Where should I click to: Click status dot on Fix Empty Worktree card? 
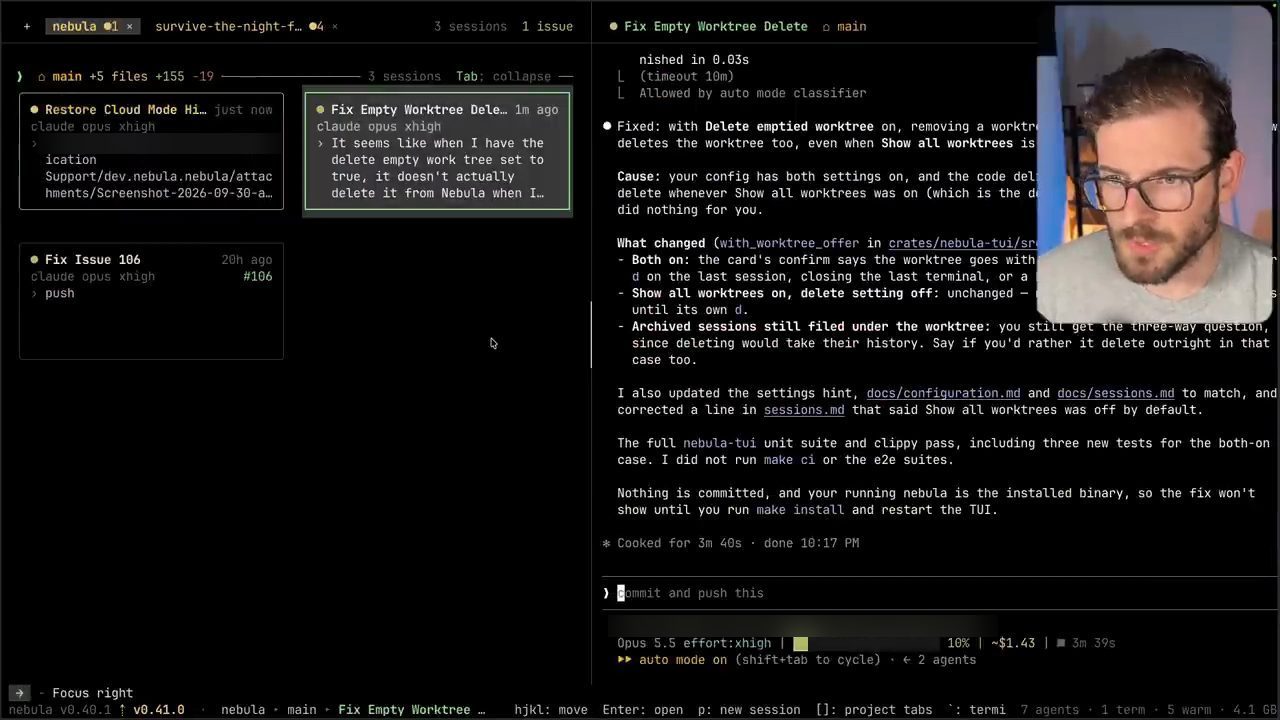[x=320, y=110]
